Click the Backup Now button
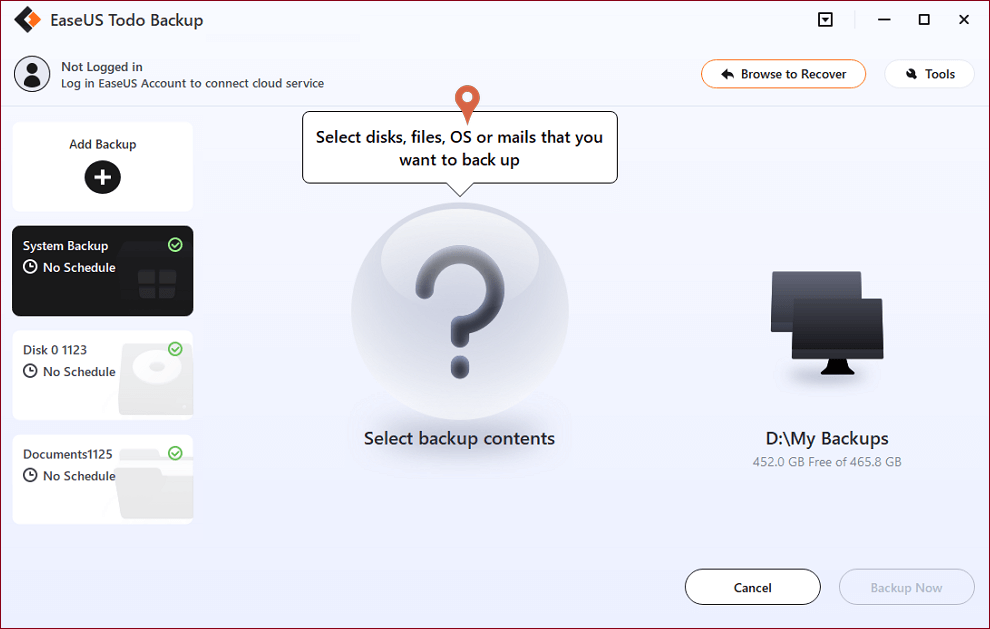The image size is (990, 629). tap(906, 587)
